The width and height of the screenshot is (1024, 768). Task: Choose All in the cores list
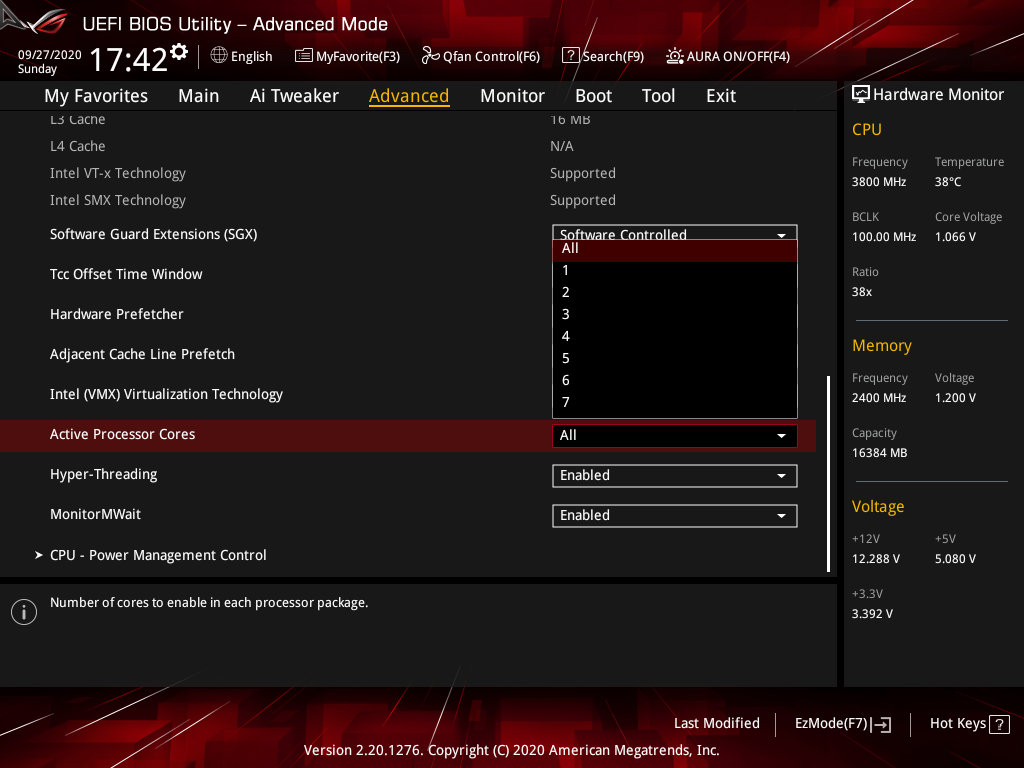pos(570,249)
